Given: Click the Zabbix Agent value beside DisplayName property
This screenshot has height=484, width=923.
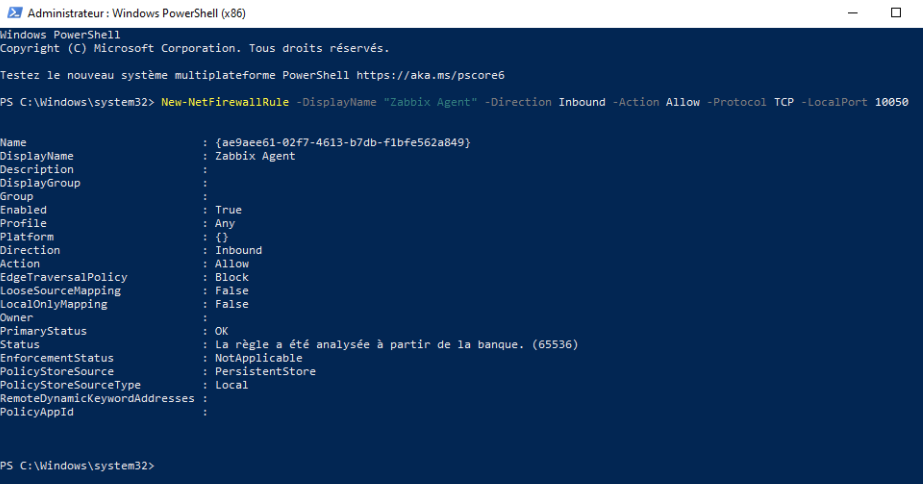Looking at the screenshot, I should 255,156.
